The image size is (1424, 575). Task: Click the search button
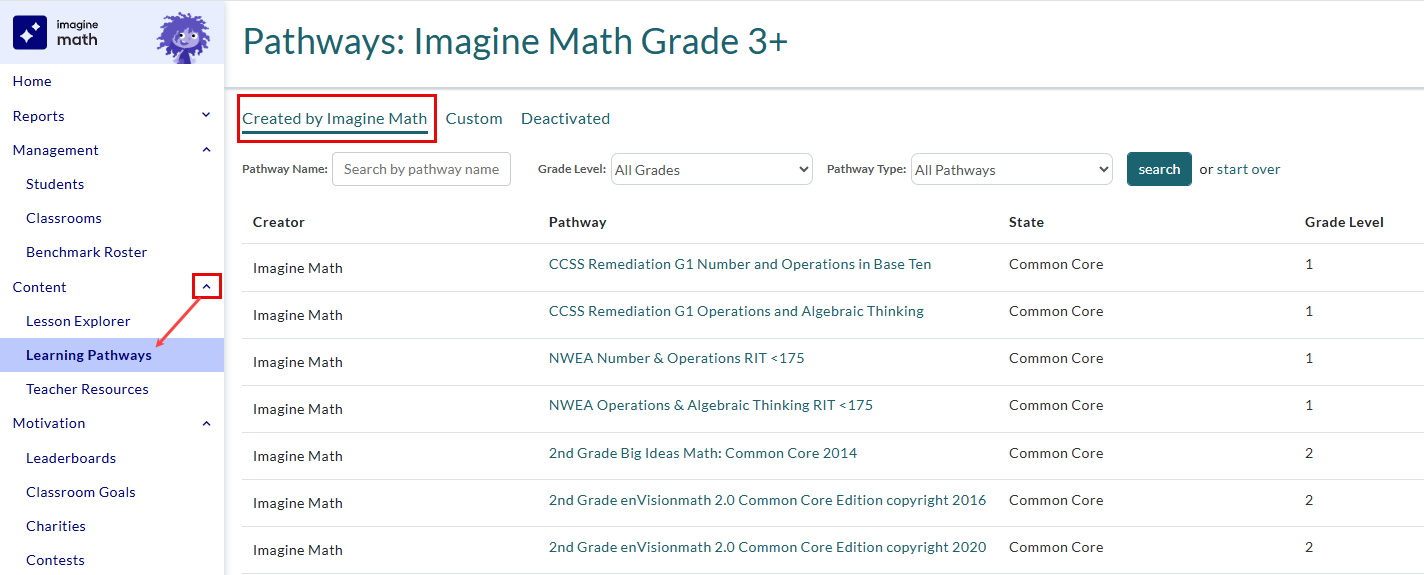click(x=1159, y=169)
